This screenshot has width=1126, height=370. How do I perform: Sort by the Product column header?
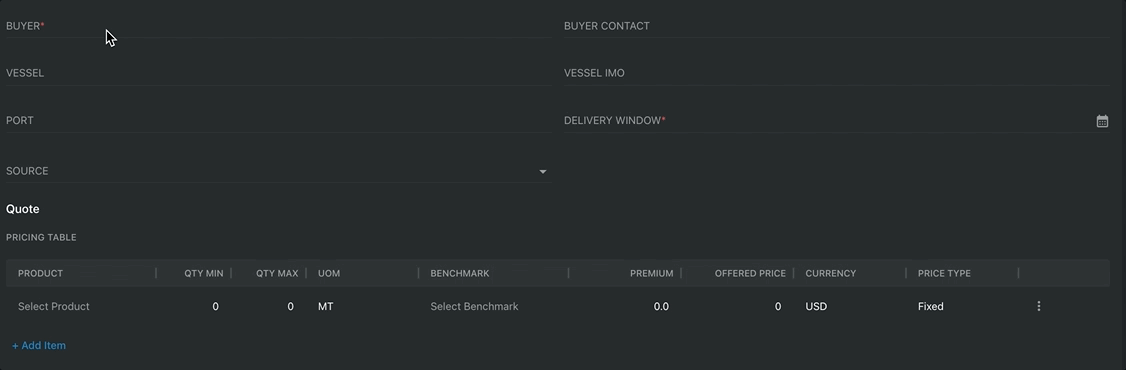click(x=40, y=274)
